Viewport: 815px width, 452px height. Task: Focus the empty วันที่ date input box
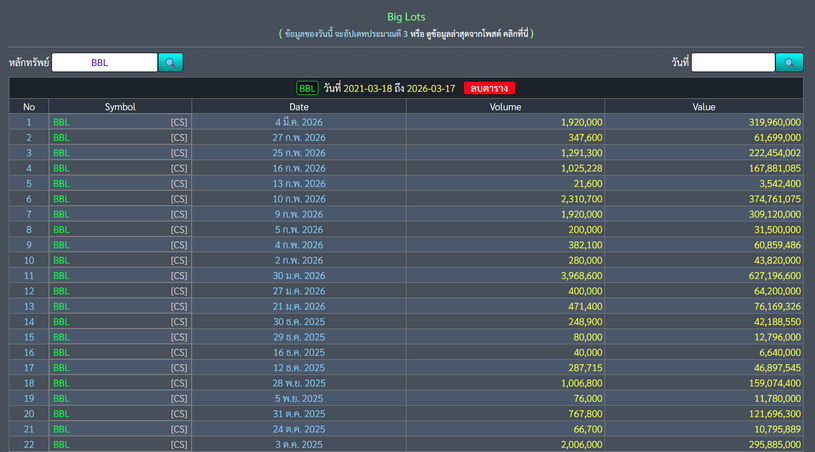(733, 63)
